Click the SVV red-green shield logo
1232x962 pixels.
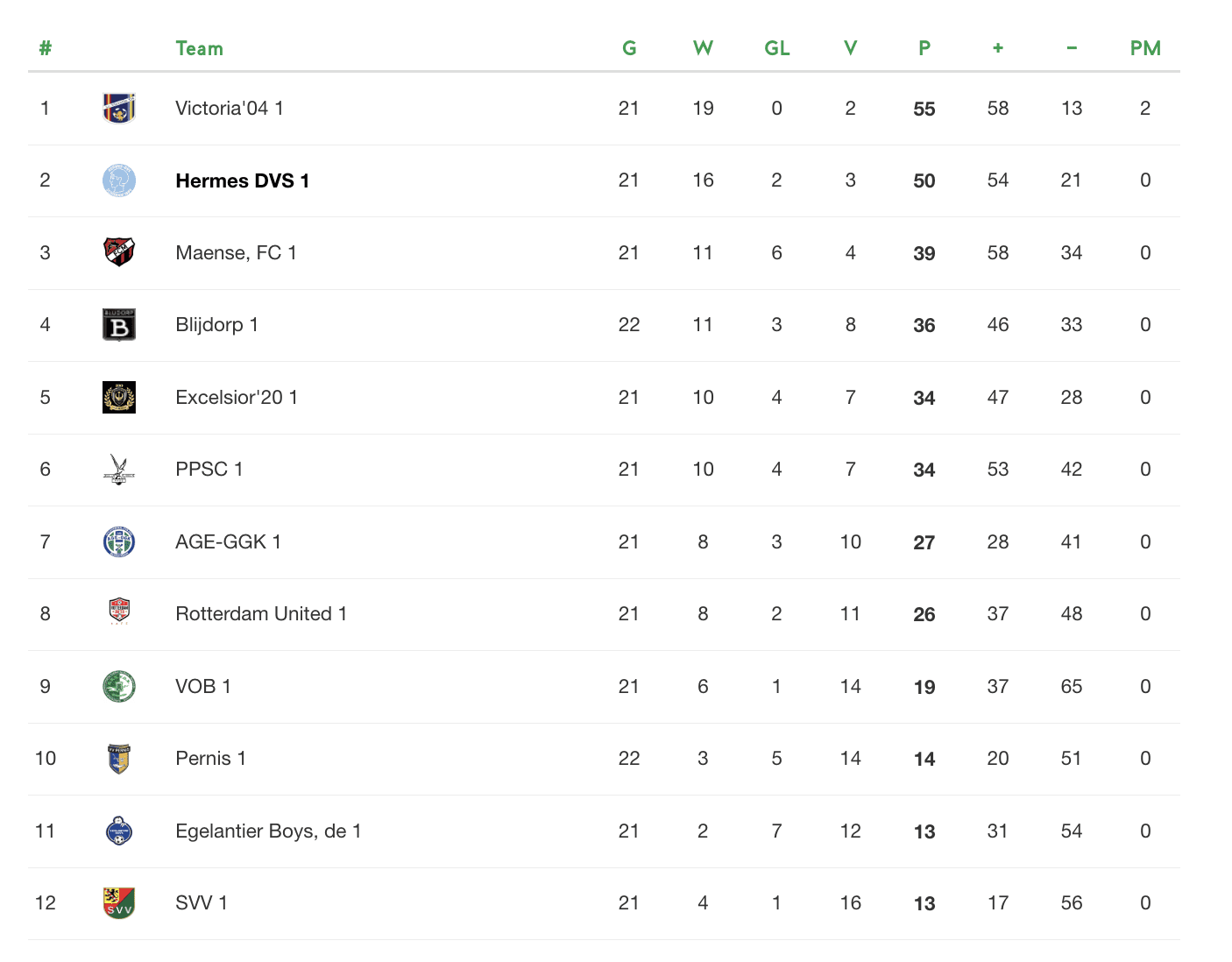(119, 902)
